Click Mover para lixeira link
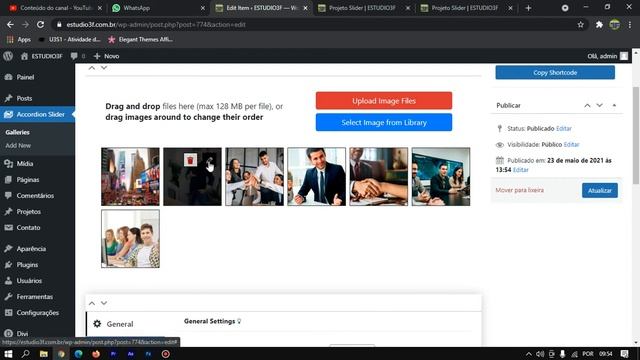640x360 pixels. tap(519, 190)
